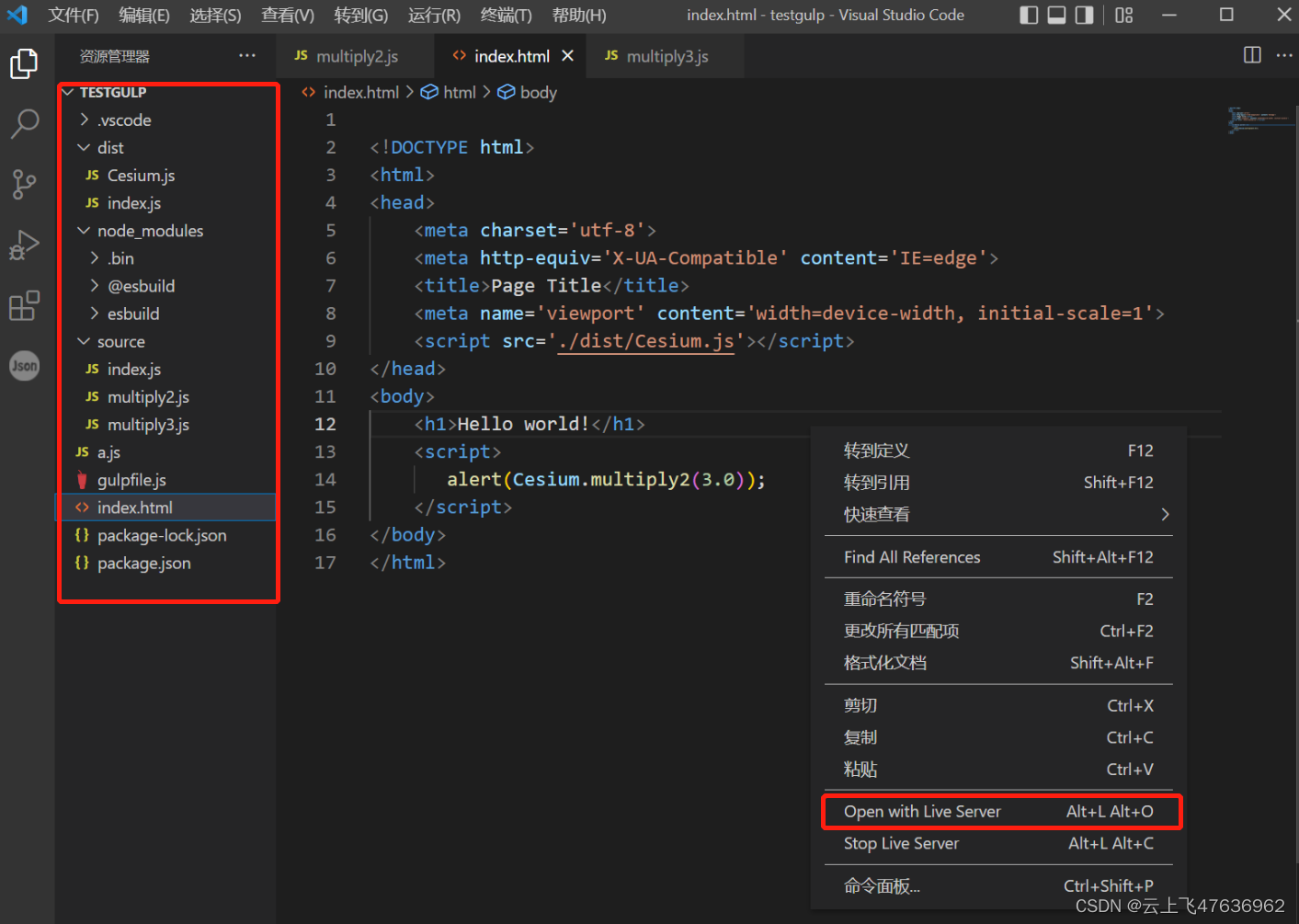
Task: Click Find All References in context menu
Action: point(911,556)
